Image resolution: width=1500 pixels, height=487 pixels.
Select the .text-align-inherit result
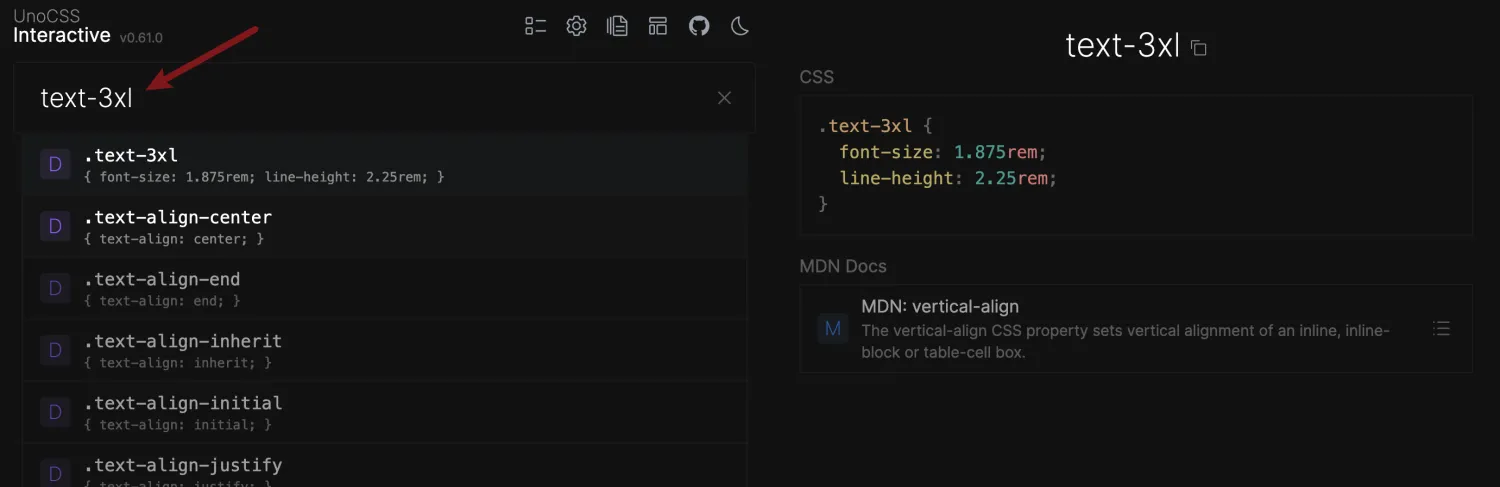click(384, 351)
